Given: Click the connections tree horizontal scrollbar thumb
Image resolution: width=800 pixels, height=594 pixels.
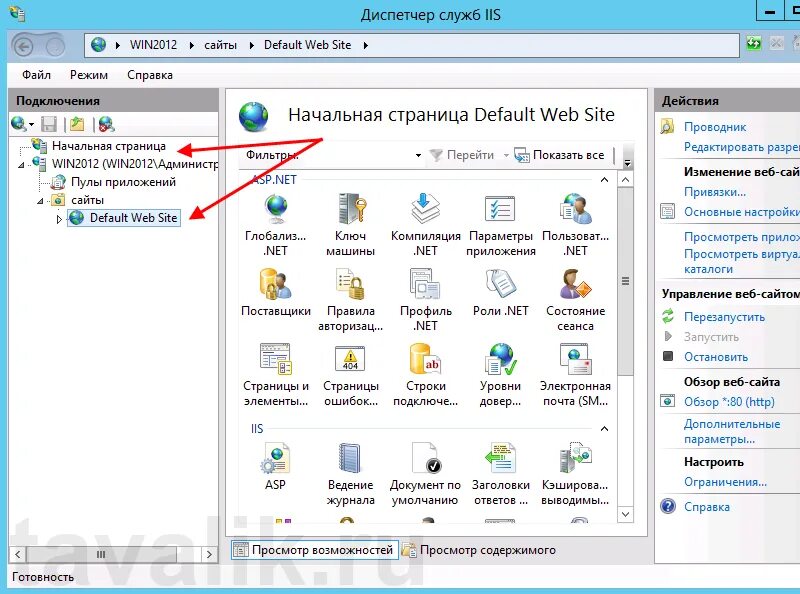Looking at the screenshot, I should pos(102,554).
